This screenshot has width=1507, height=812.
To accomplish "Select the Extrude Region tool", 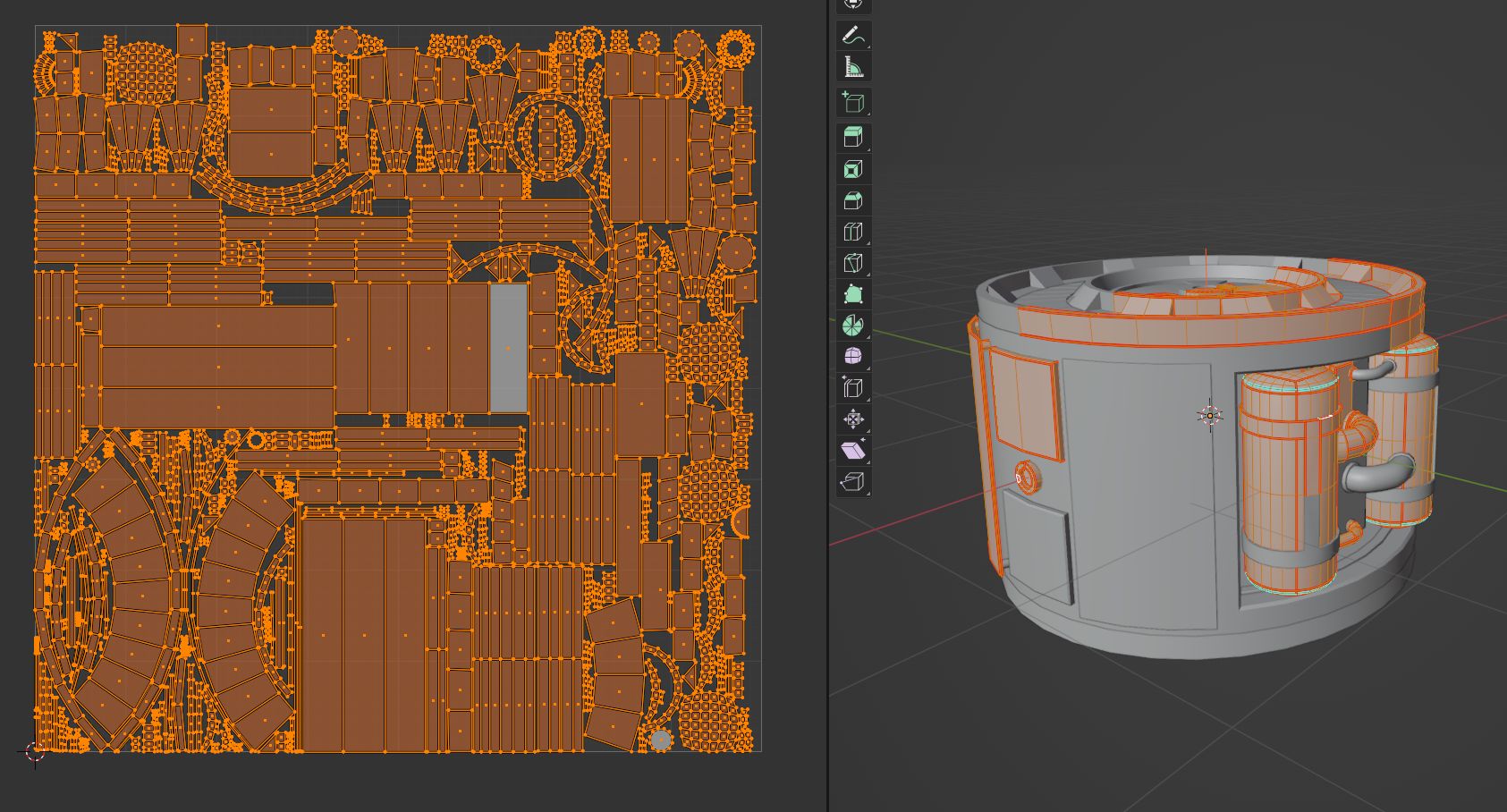I will click(852, 137).
